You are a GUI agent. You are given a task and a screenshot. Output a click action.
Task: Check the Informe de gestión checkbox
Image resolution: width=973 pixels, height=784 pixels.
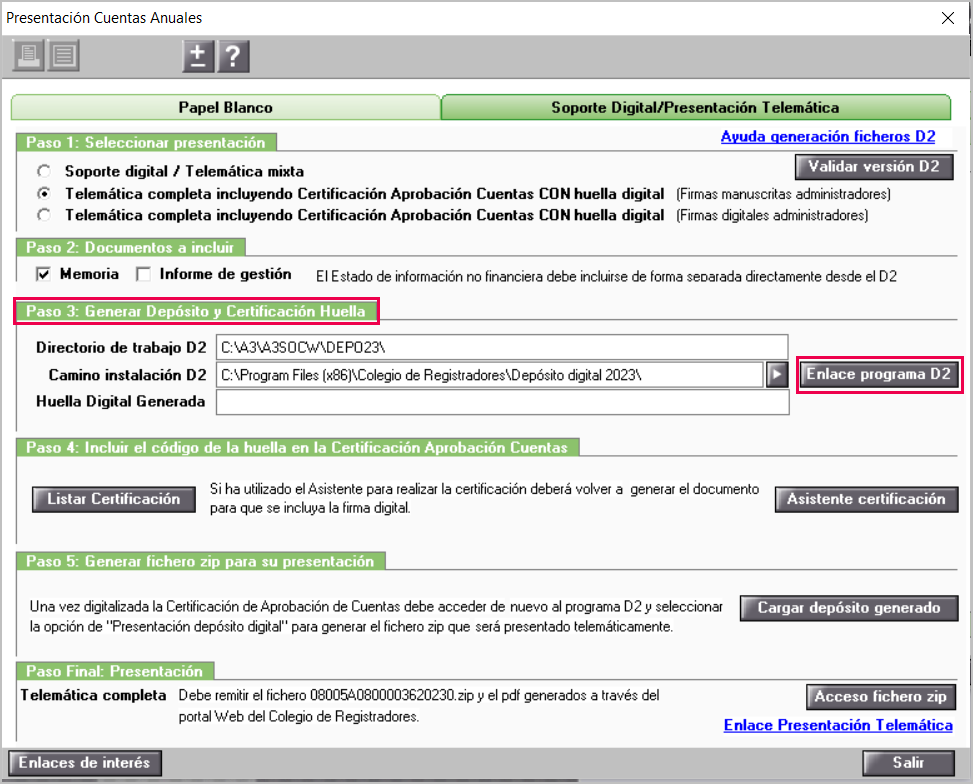(143, 274)
